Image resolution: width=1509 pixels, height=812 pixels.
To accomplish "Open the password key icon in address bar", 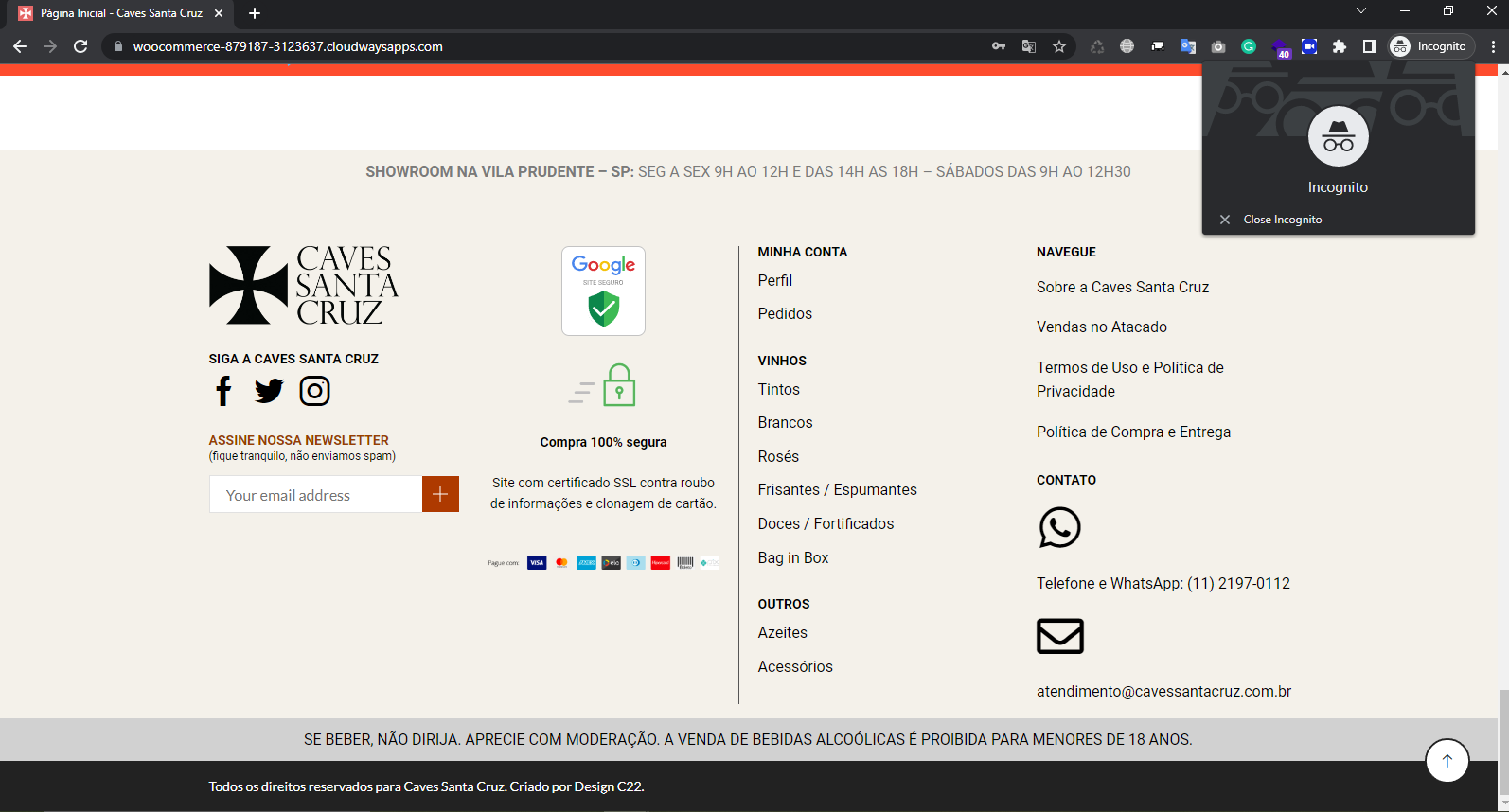I will click(999, 46).
